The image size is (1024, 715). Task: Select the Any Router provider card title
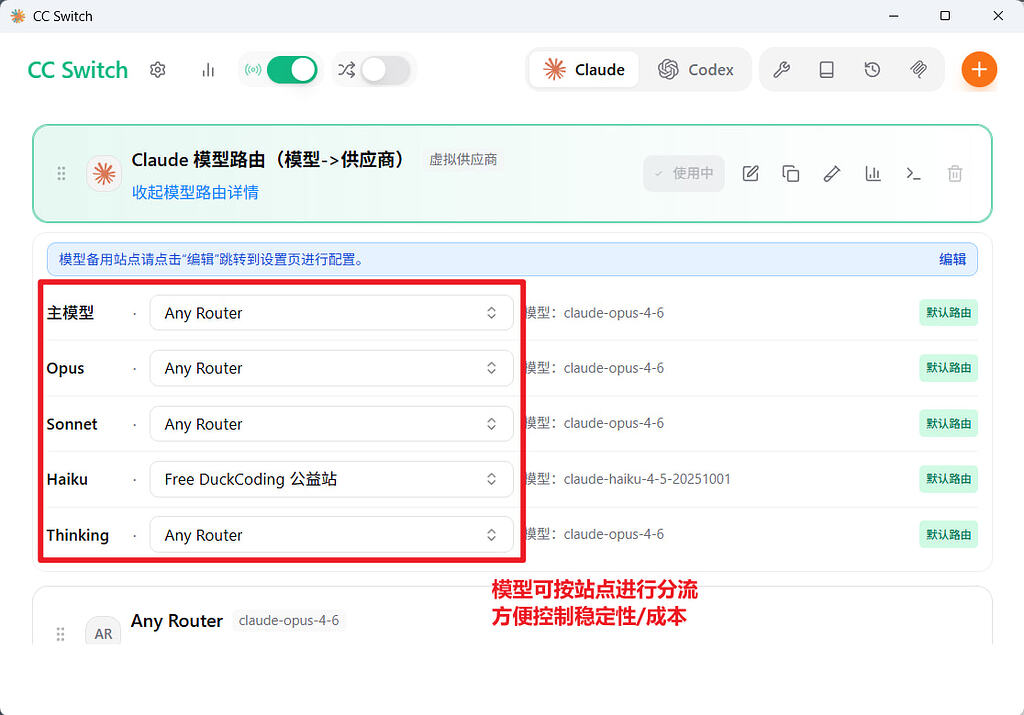[x=177, y=620]
